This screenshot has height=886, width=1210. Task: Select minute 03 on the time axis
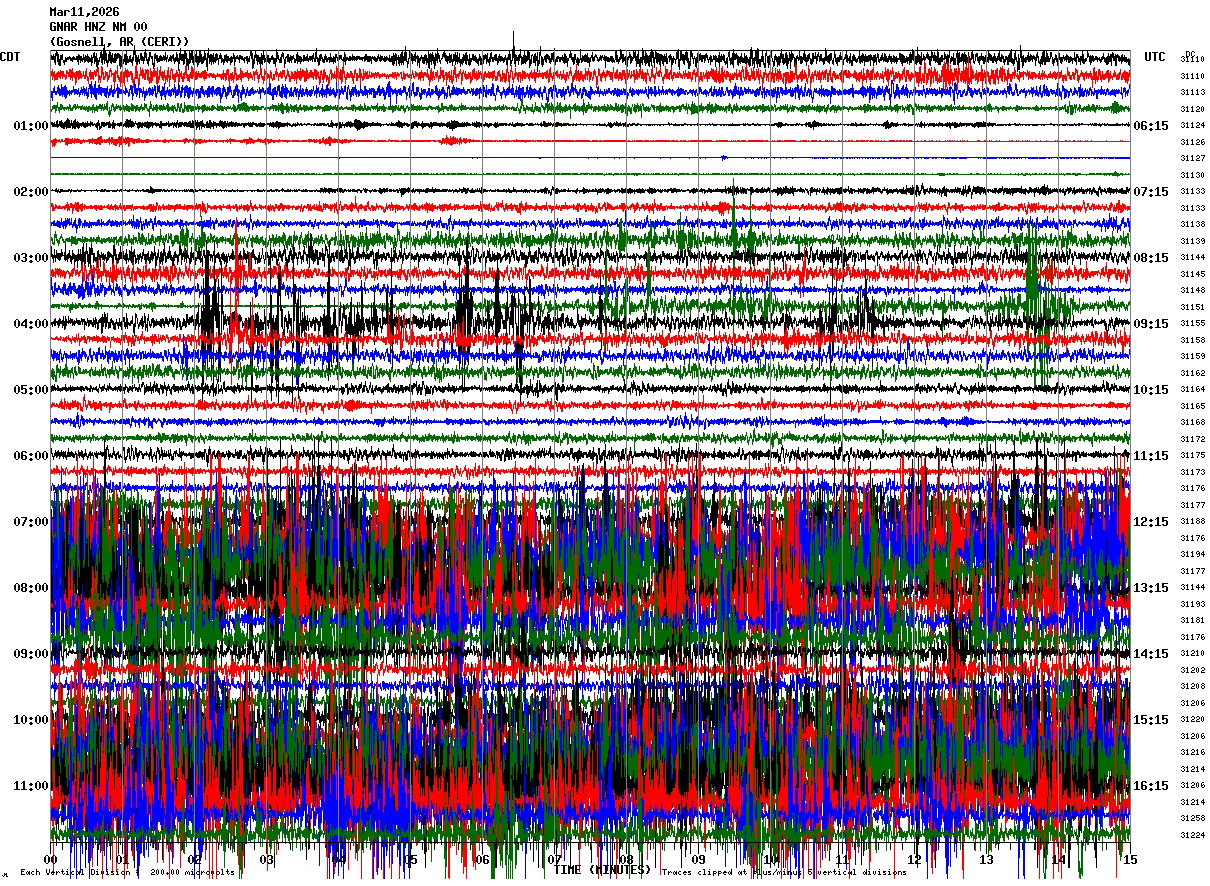click(267, 860)
